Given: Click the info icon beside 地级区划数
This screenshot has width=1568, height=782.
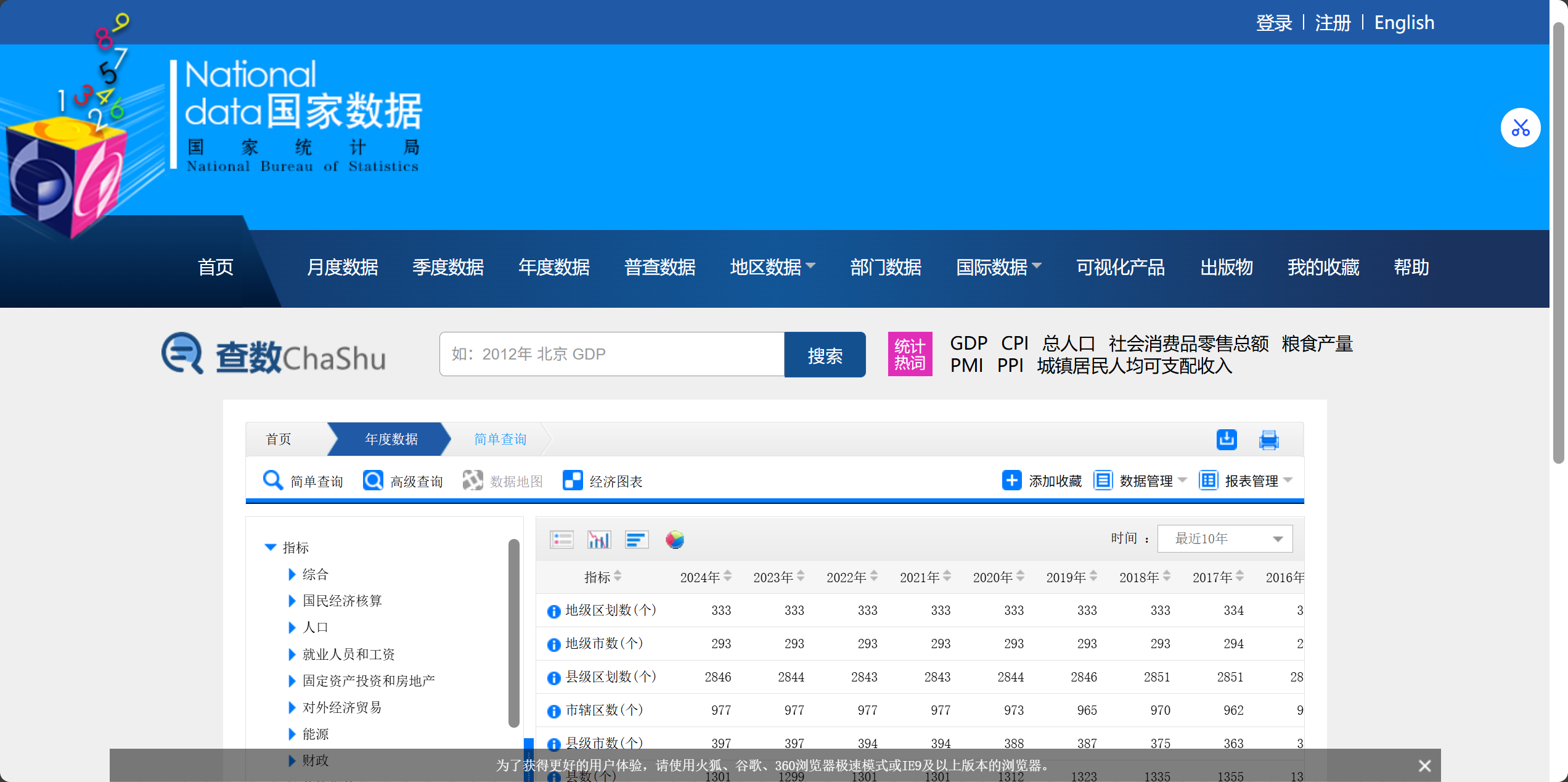Looking at the screenshot, I should click(553, 611).
